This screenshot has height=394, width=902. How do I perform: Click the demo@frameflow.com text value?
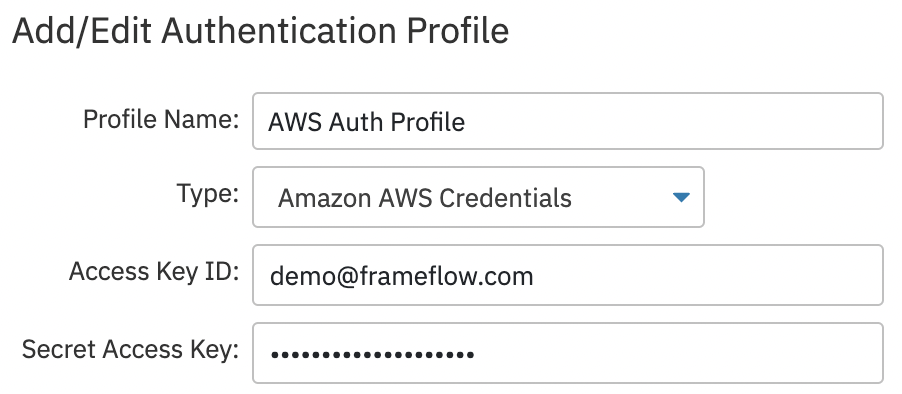[x=402, y=276]
